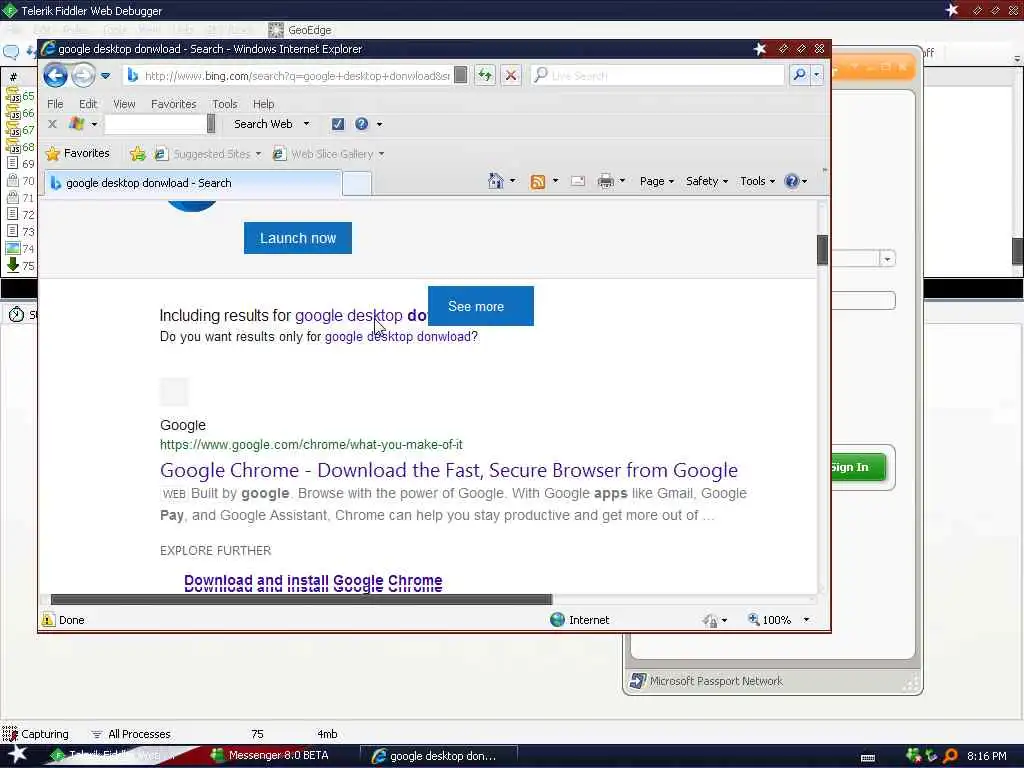Open the Help menu
The width and height of the screenshot is (1024, 768).
point(264,104)
